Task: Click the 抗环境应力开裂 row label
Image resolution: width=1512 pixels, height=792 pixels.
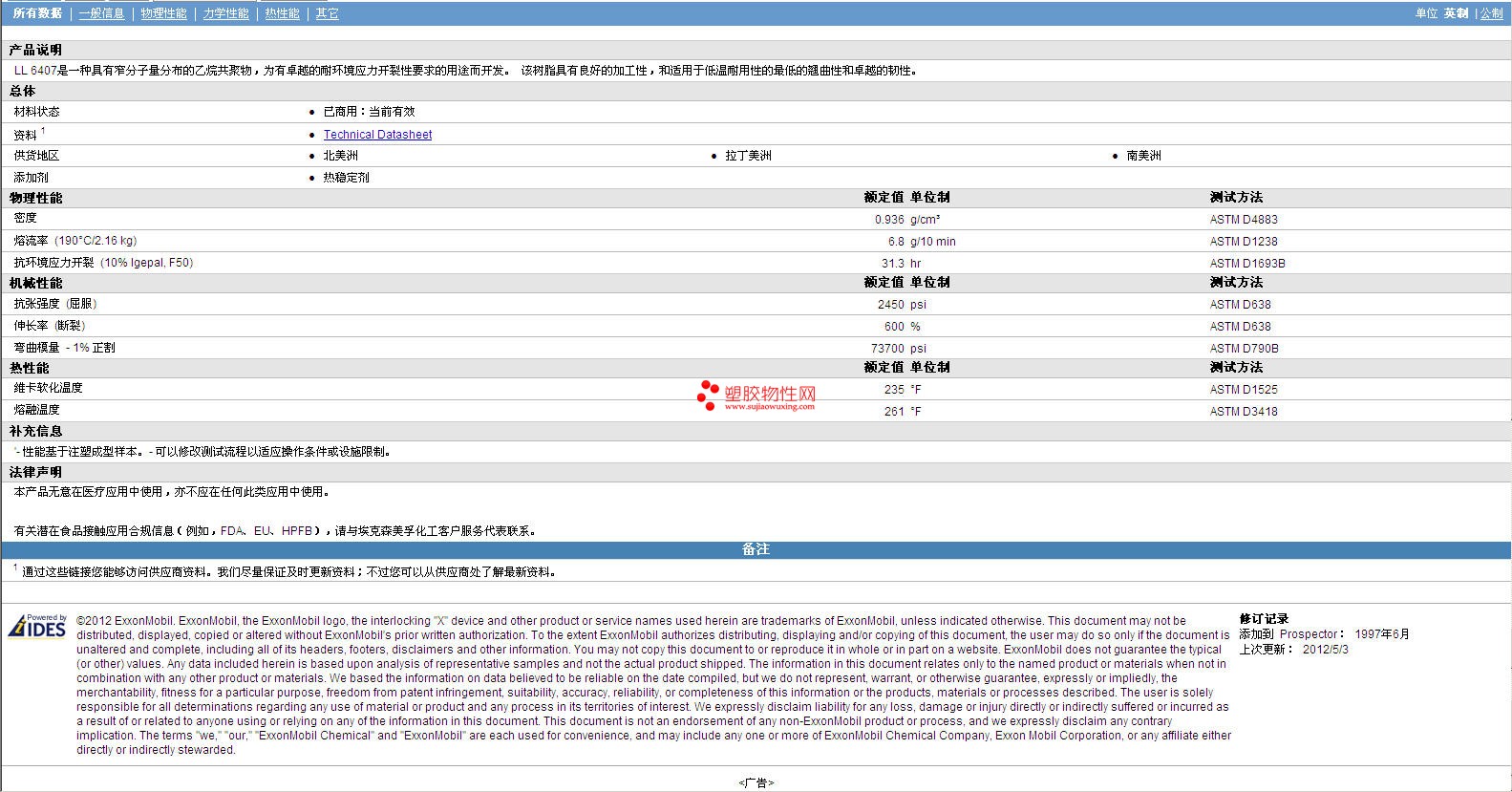Action: tap(103, 263)
